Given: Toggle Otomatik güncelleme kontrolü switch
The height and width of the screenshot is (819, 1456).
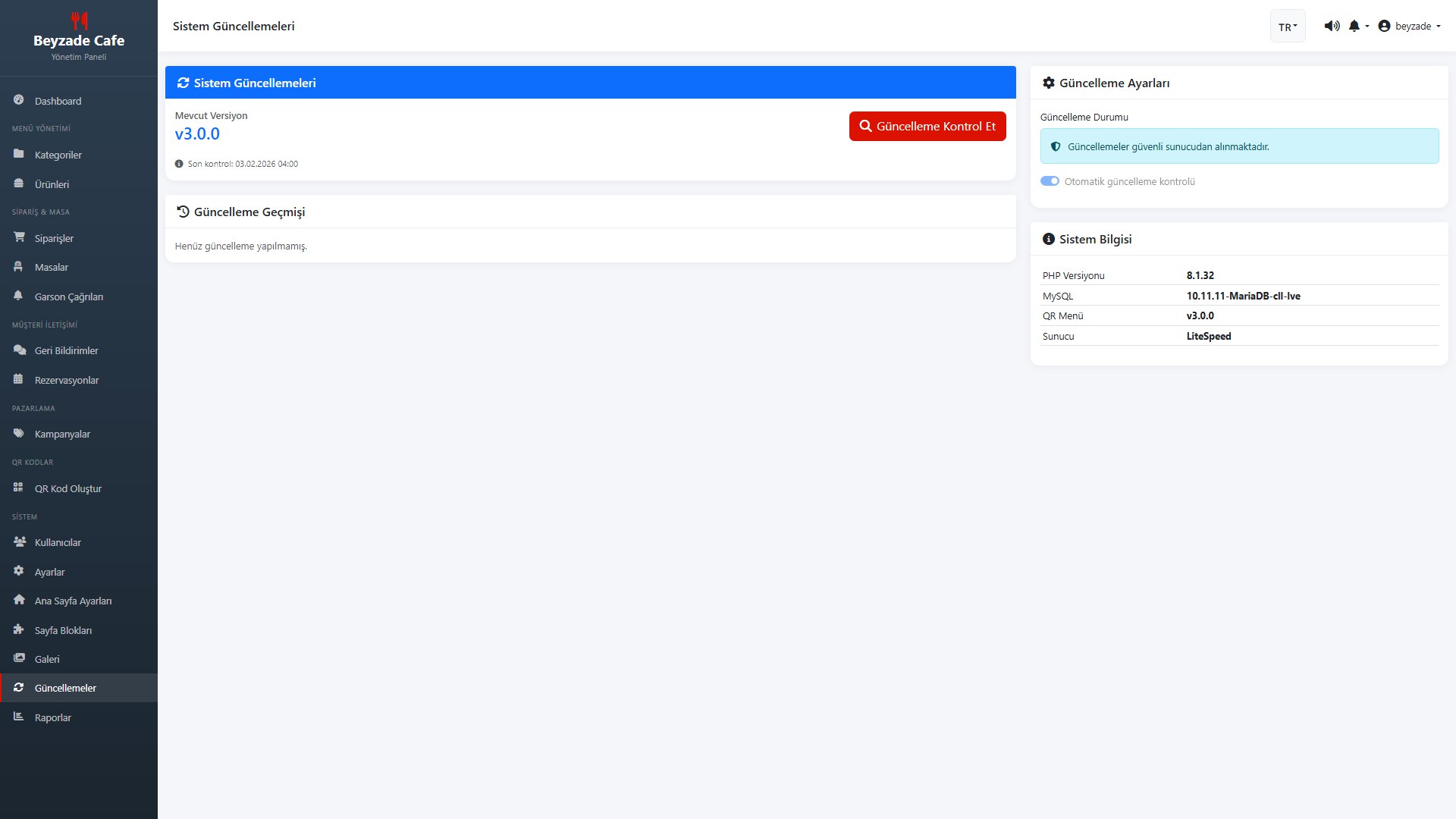Looking at the screenshot, I should click(1050, 181).
